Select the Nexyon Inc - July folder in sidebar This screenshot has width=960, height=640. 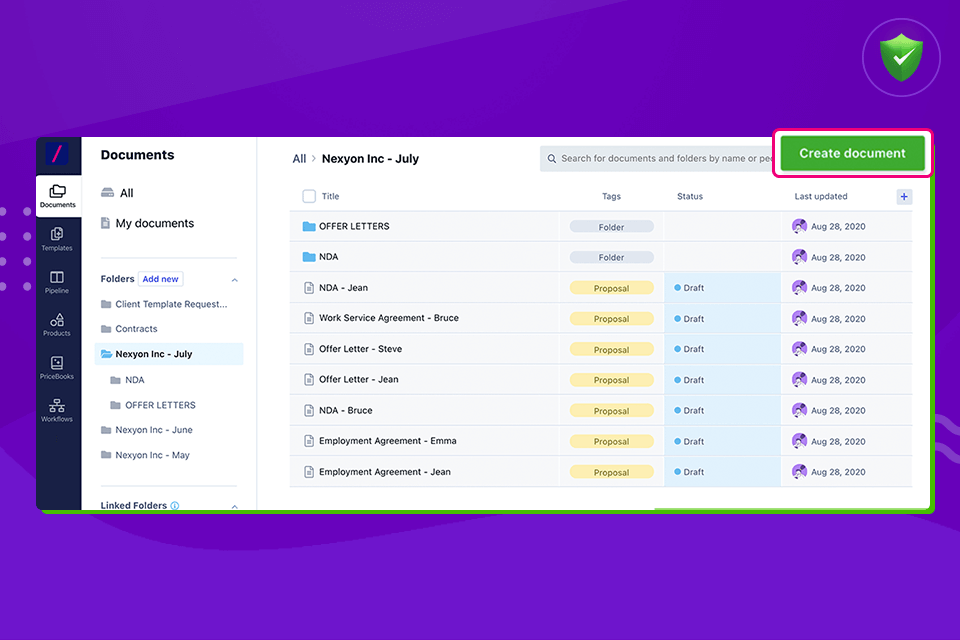click(x=169, y=354)
